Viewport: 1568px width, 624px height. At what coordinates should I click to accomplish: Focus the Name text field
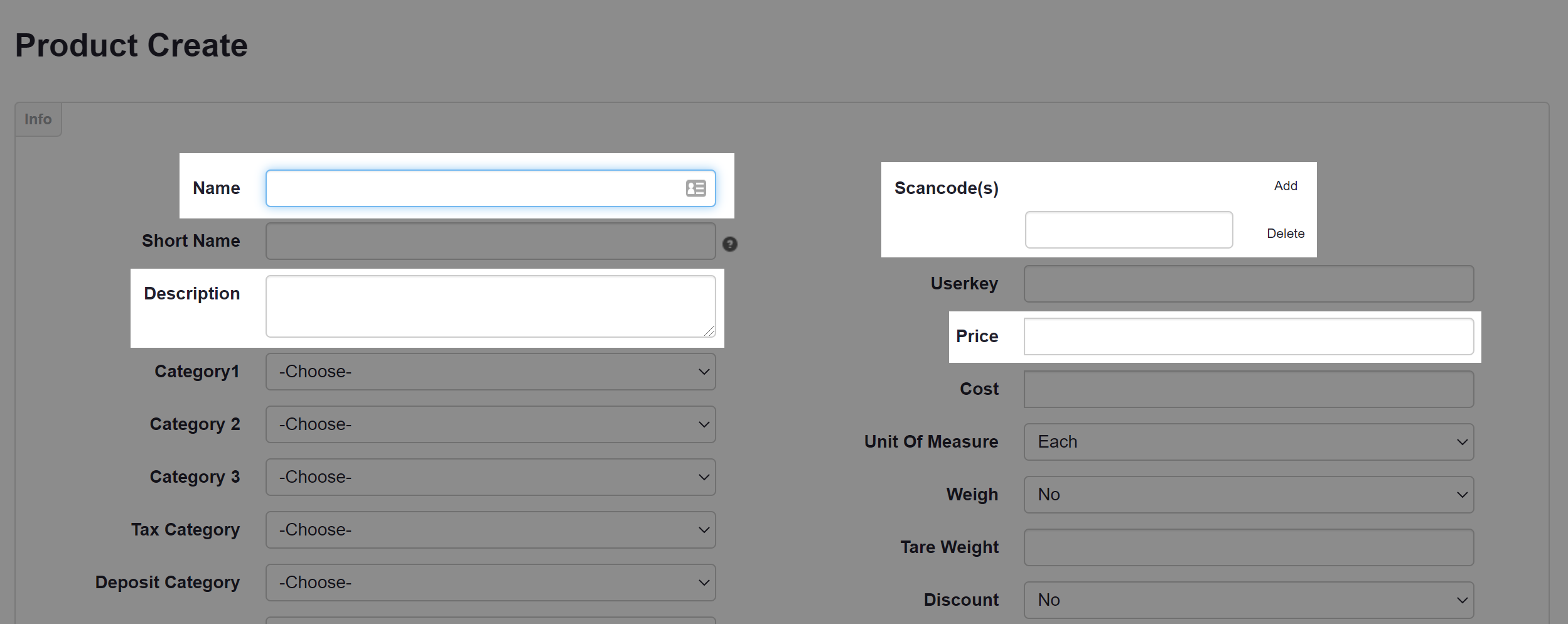pos(474,188)
